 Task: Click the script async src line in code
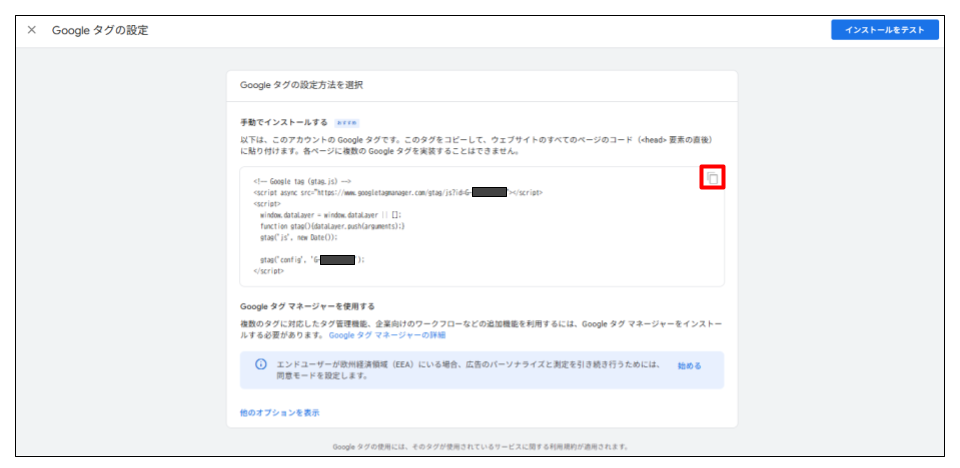point(398,192)
